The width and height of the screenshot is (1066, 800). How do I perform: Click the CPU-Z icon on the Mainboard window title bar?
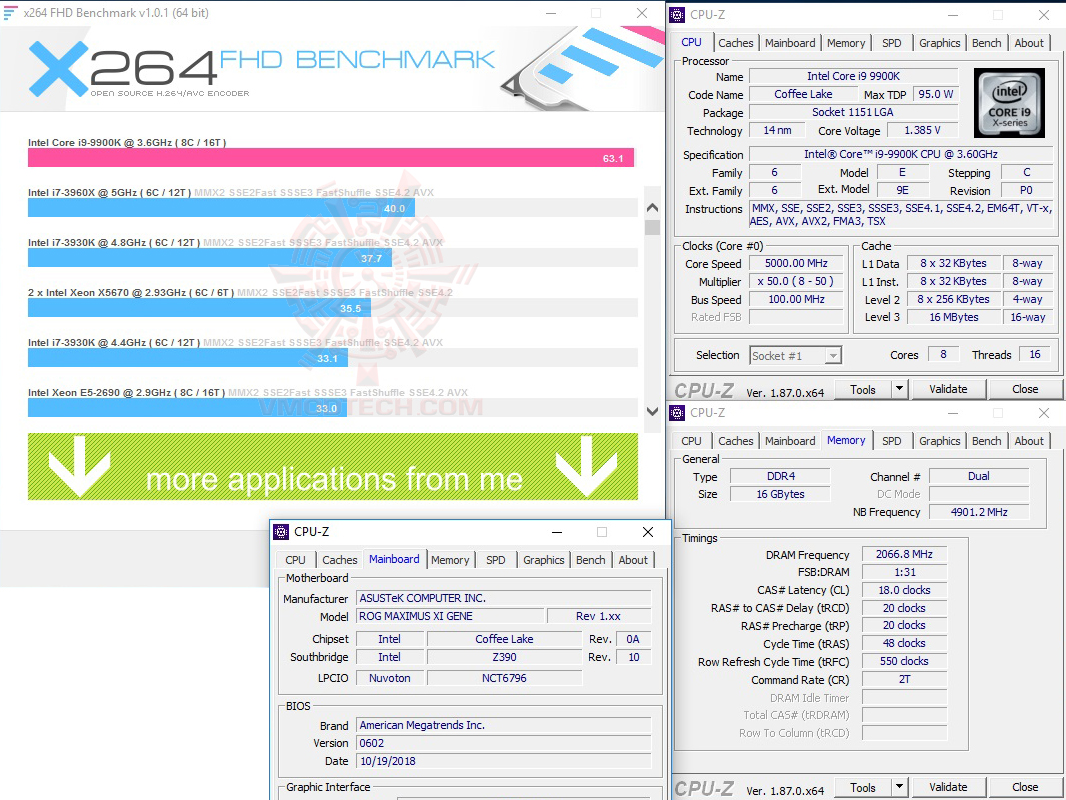283,532
